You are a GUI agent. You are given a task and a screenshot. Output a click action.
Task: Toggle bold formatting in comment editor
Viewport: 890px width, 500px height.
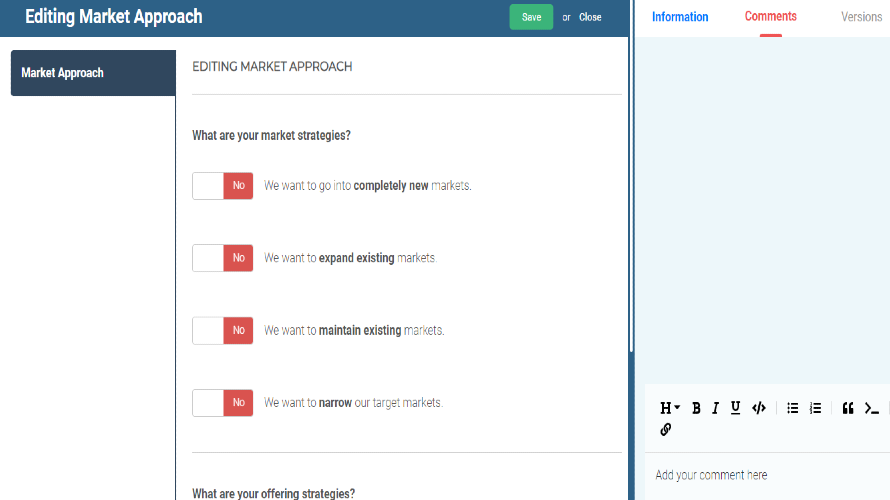696,408
